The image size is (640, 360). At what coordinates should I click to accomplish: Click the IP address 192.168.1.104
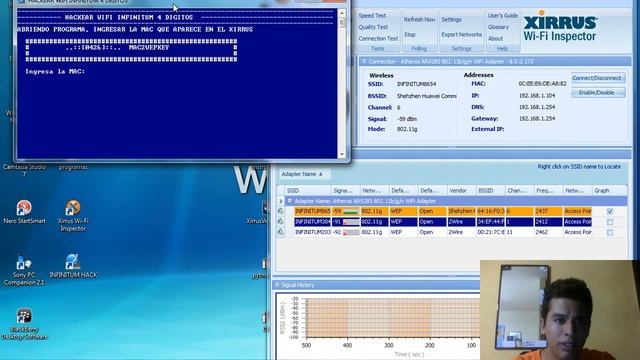[x=537, y=96]
